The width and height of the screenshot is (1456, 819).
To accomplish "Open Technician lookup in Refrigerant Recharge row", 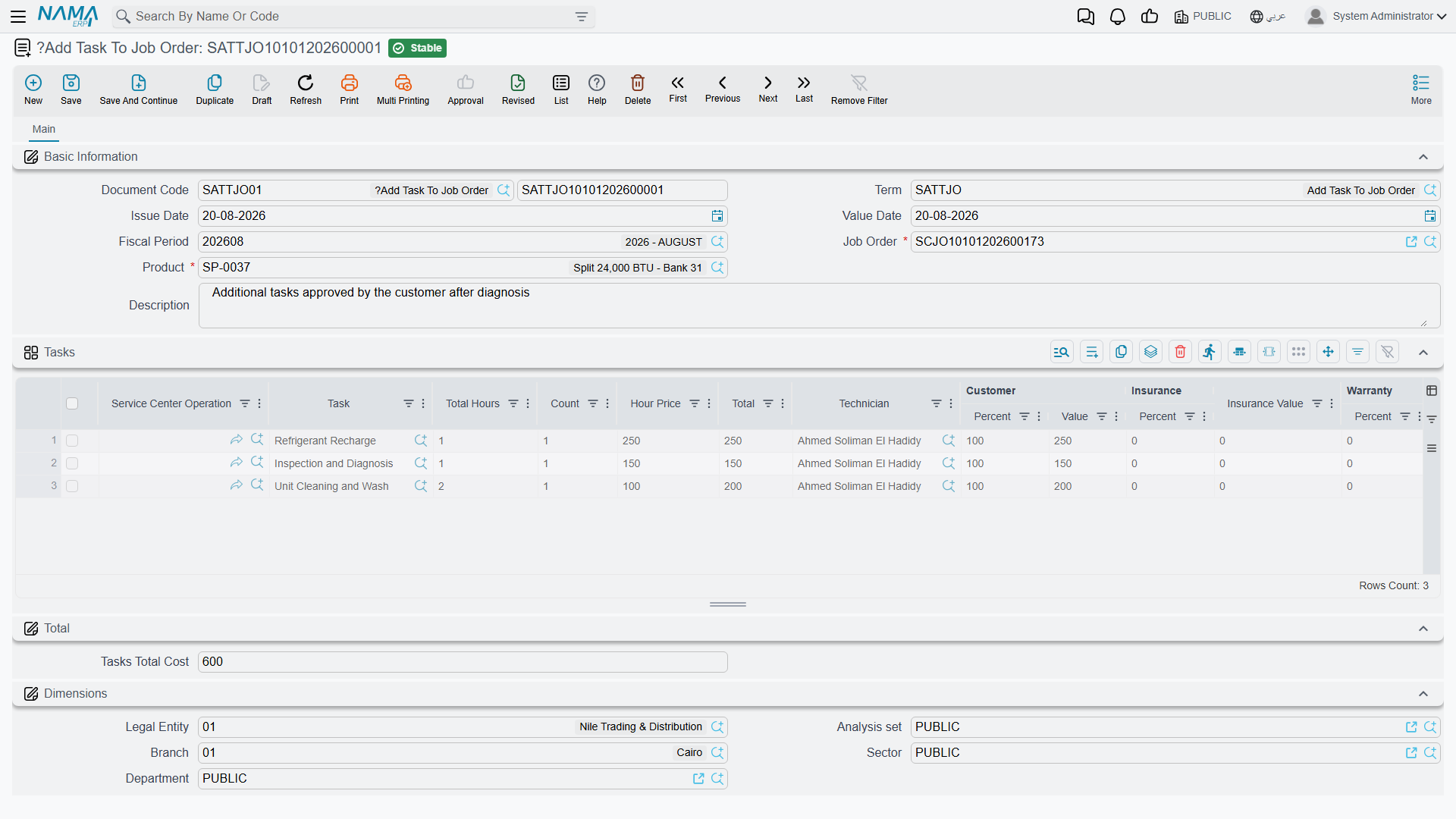I will [x=948, y=441].
